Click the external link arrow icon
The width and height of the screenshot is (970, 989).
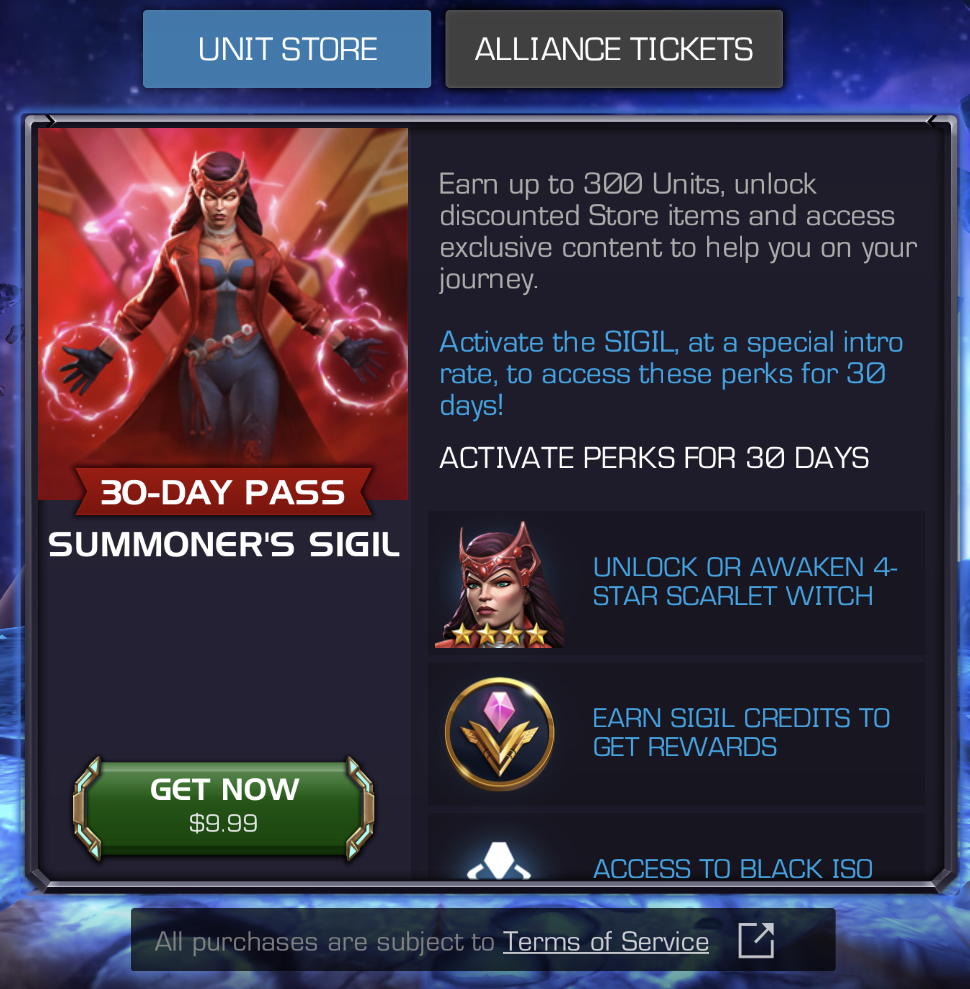click(756, 940)
